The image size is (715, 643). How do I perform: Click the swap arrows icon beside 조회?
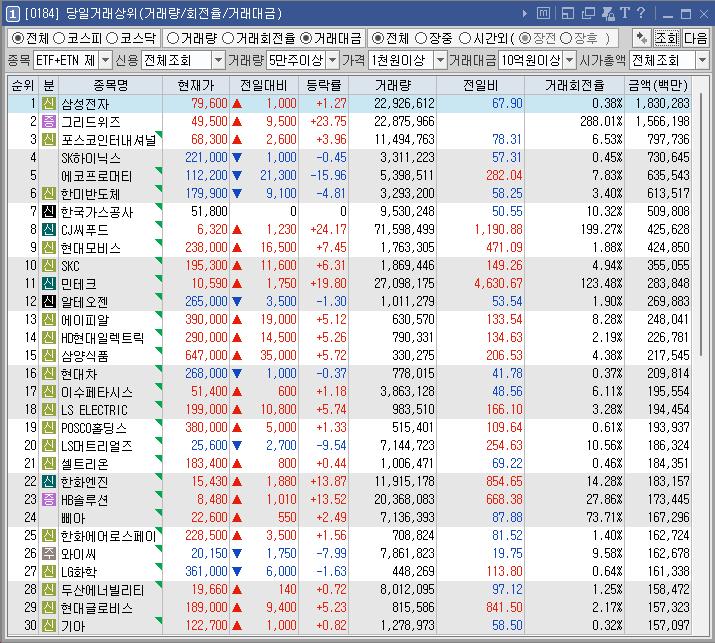click(x=642, y=38)
